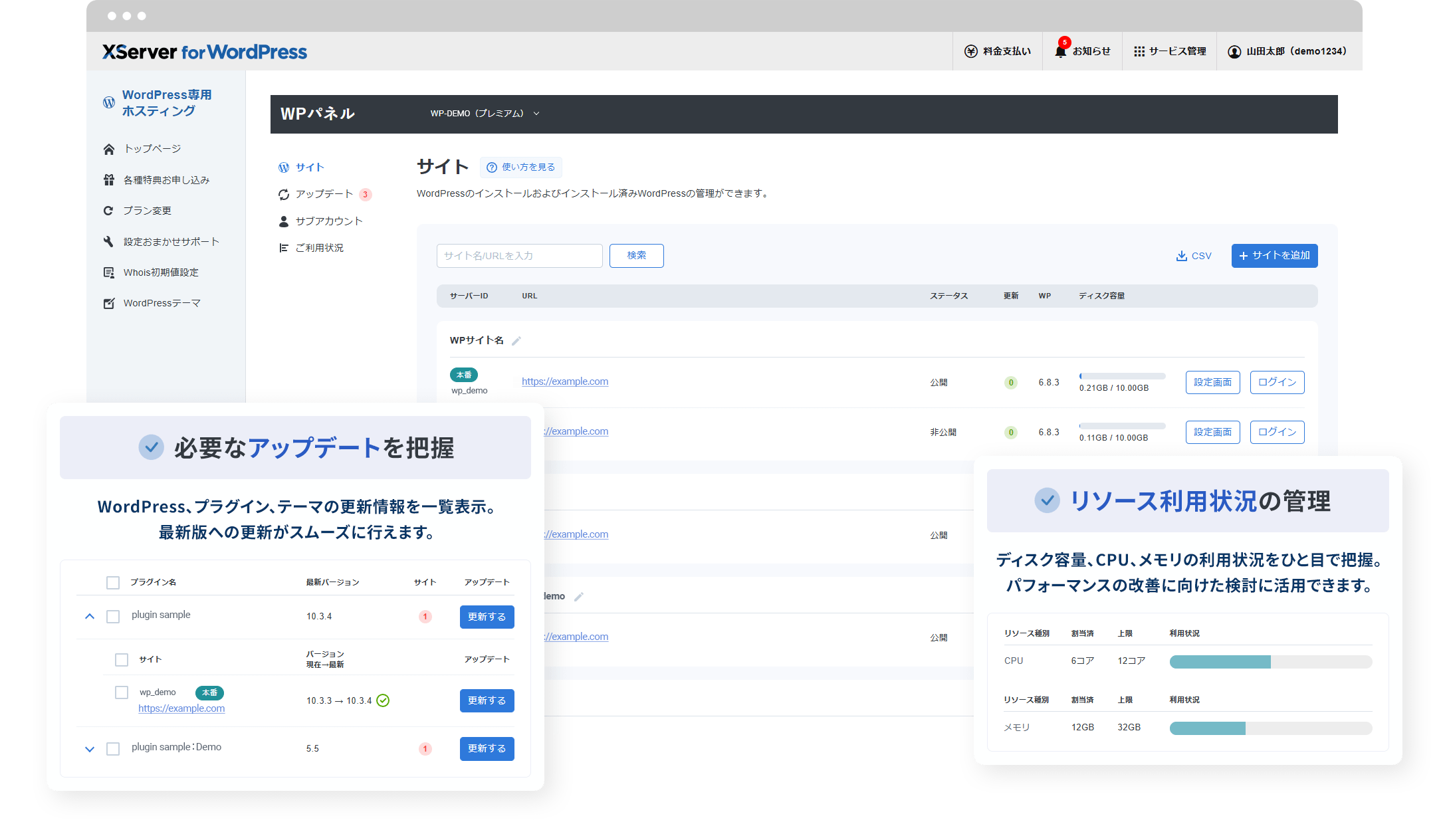Click the 各種特典お申し込み gift icon

pos(109,180)
